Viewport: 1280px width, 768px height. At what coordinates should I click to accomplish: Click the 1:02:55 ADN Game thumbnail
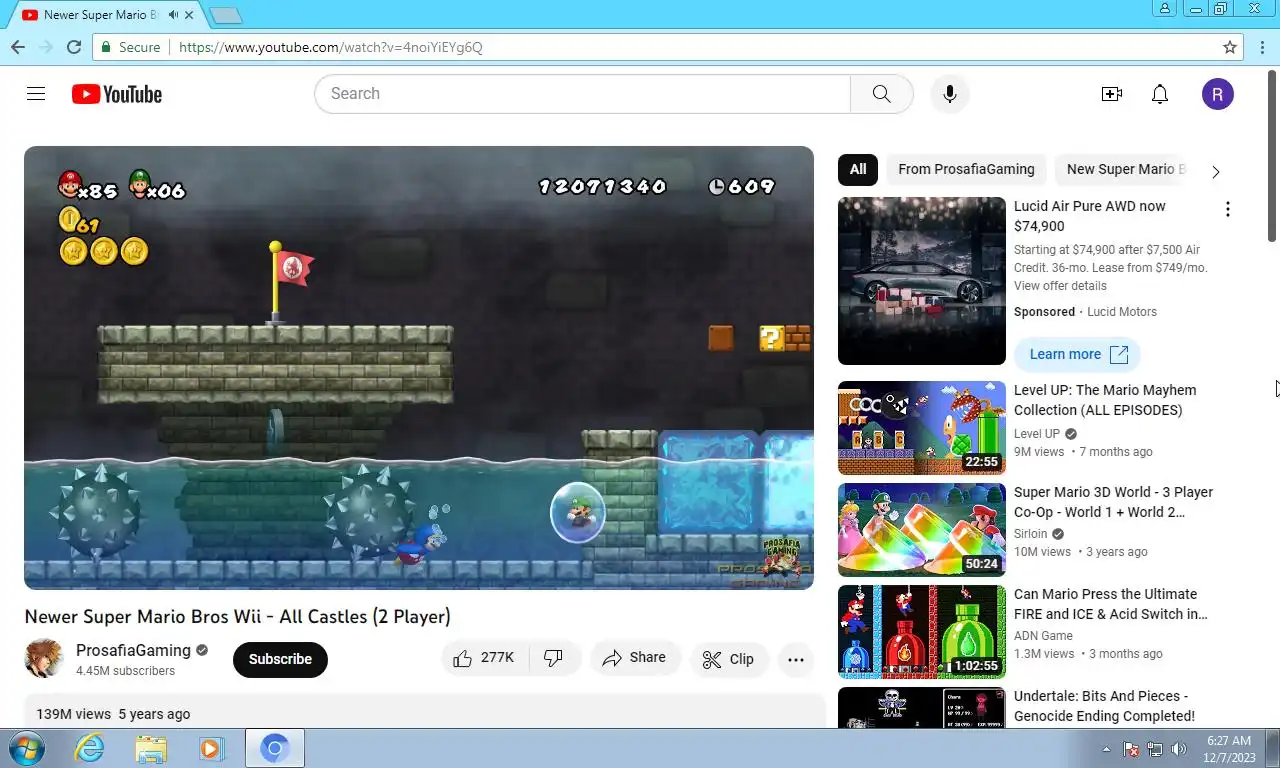pos(922,632)
